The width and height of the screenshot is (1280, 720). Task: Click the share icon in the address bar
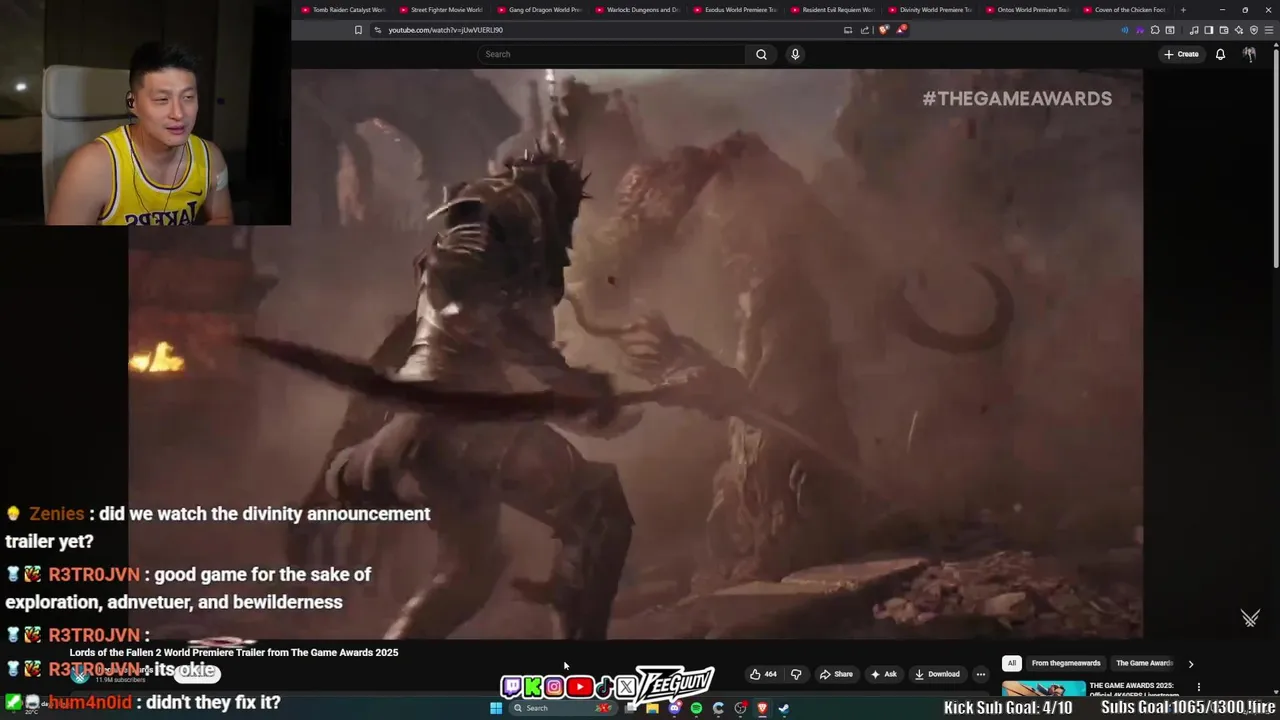864,30
